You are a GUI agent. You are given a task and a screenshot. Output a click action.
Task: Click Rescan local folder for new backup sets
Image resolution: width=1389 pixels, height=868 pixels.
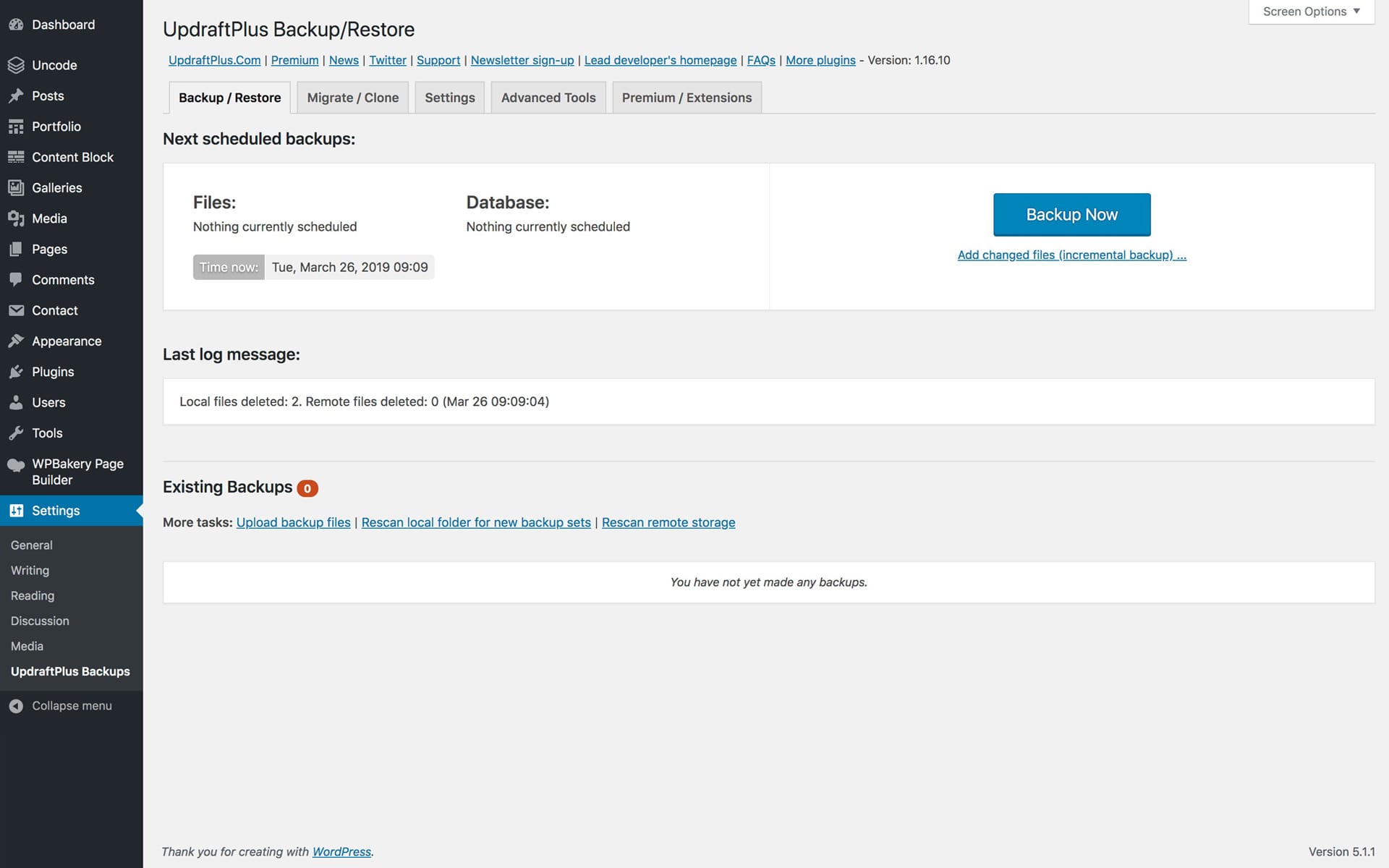476,522
